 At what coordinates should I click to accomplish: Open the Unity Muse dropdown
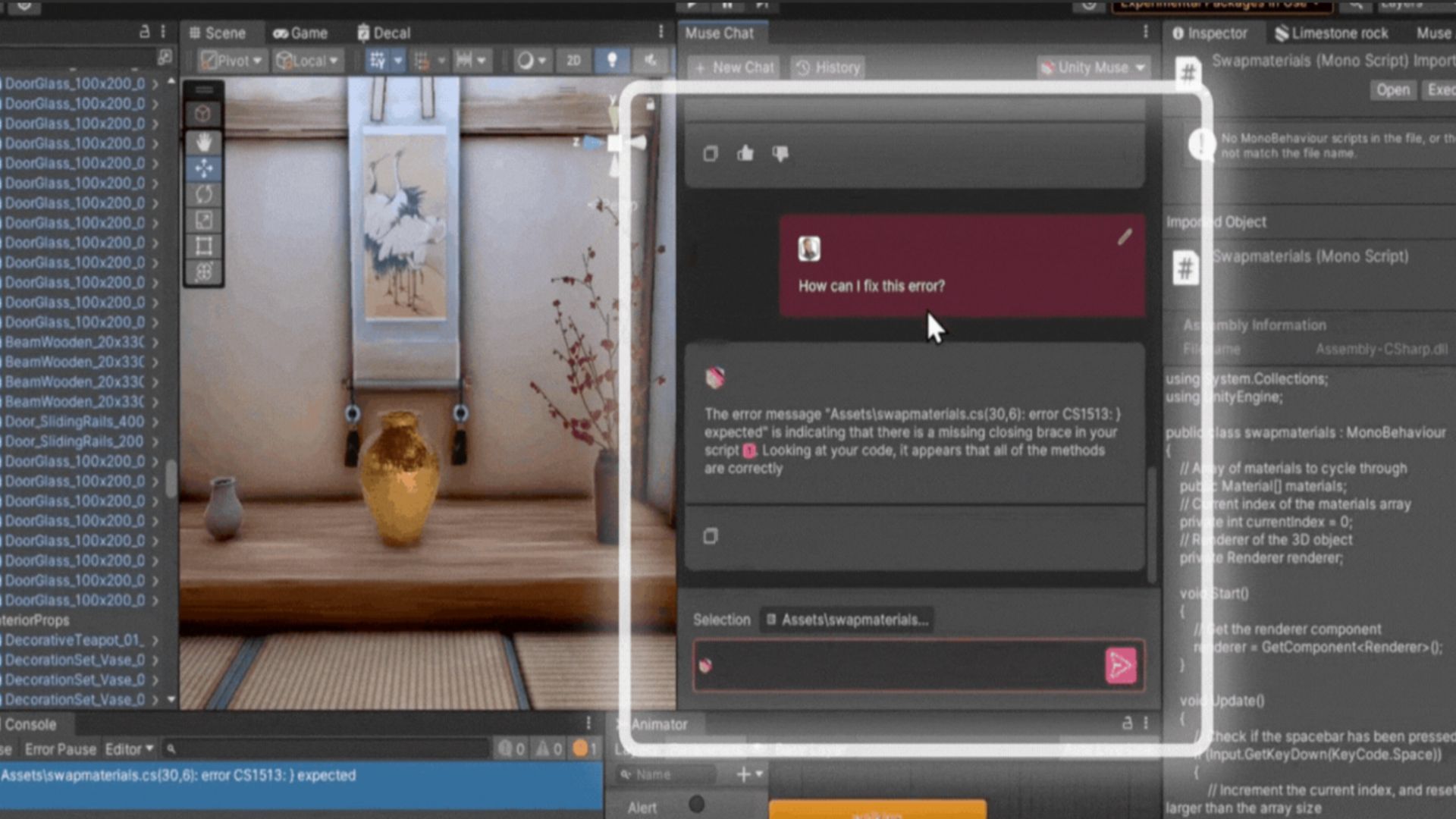click(1093, 67)
